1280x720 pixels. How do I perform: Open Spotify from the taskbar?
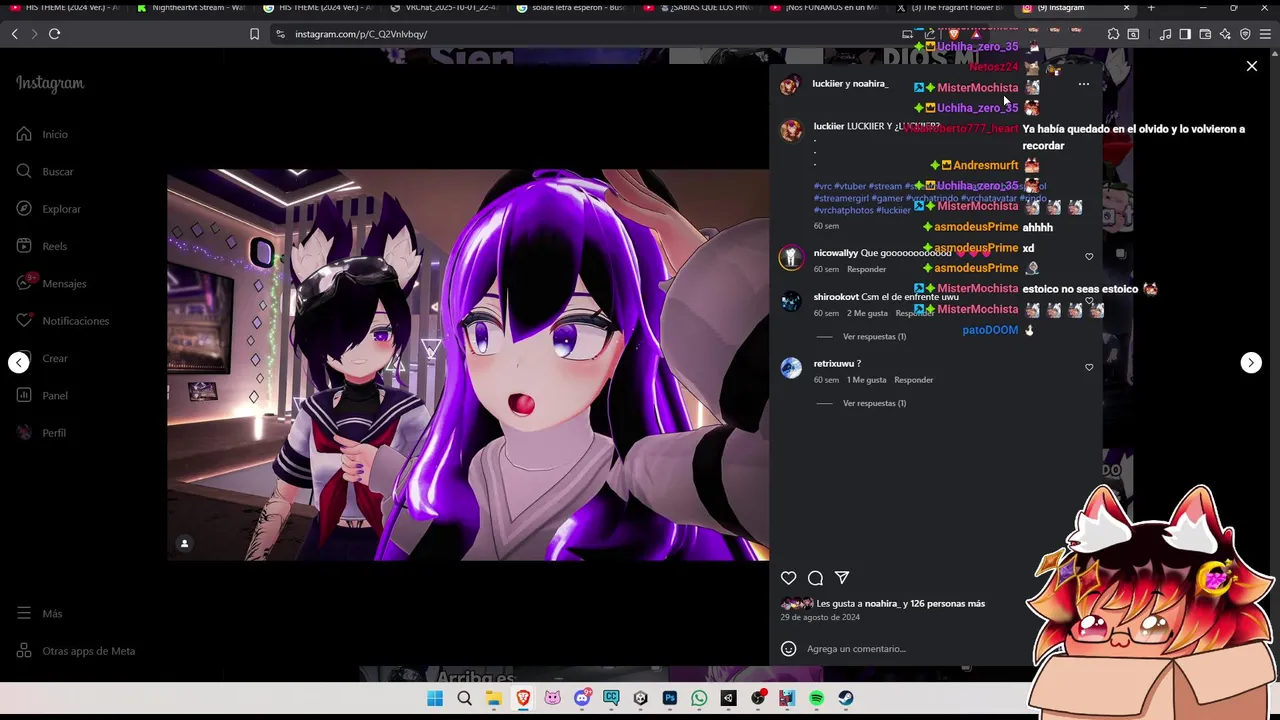(x=817, y=699)
